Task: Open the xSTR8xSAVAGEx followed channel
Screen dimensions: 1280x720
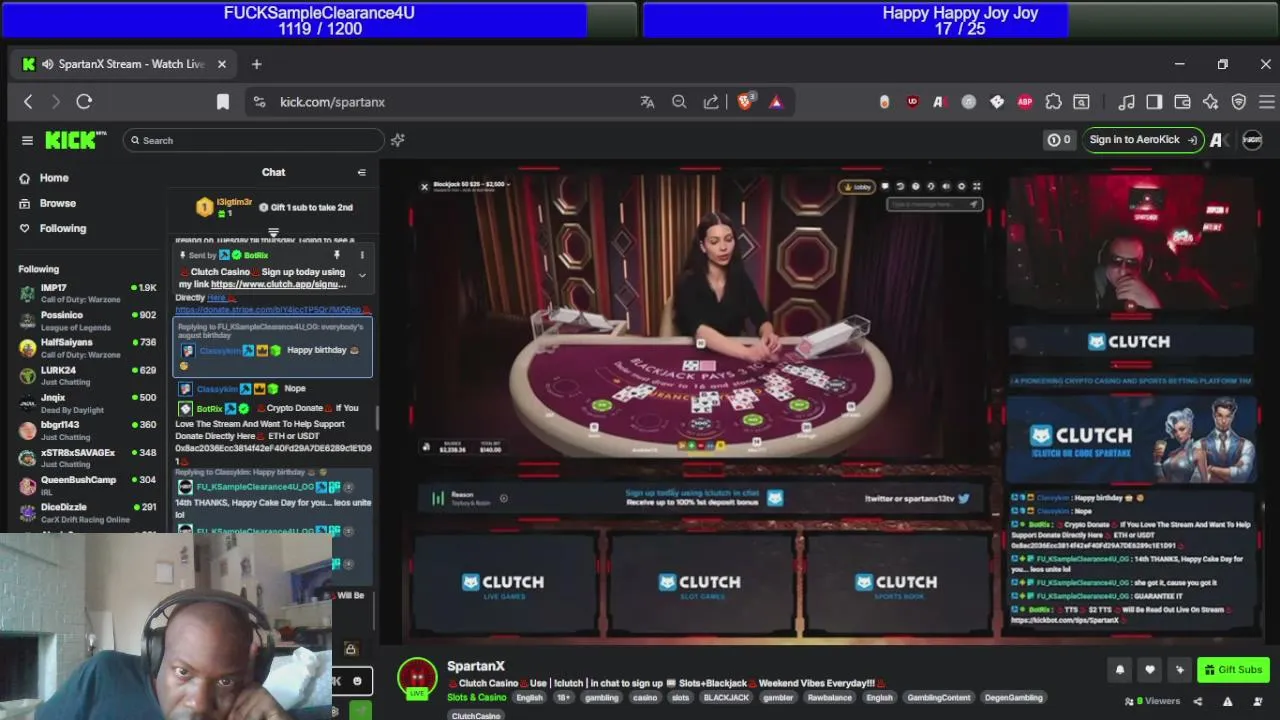Action: pos(88,457)
